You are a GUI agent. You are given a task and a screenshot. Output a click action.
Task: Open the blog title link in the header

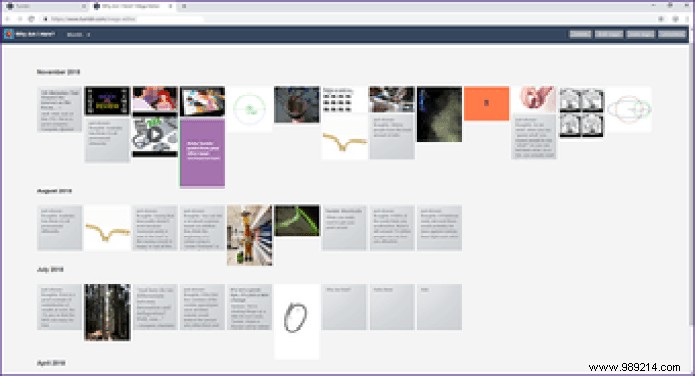[x=35, y=34]
